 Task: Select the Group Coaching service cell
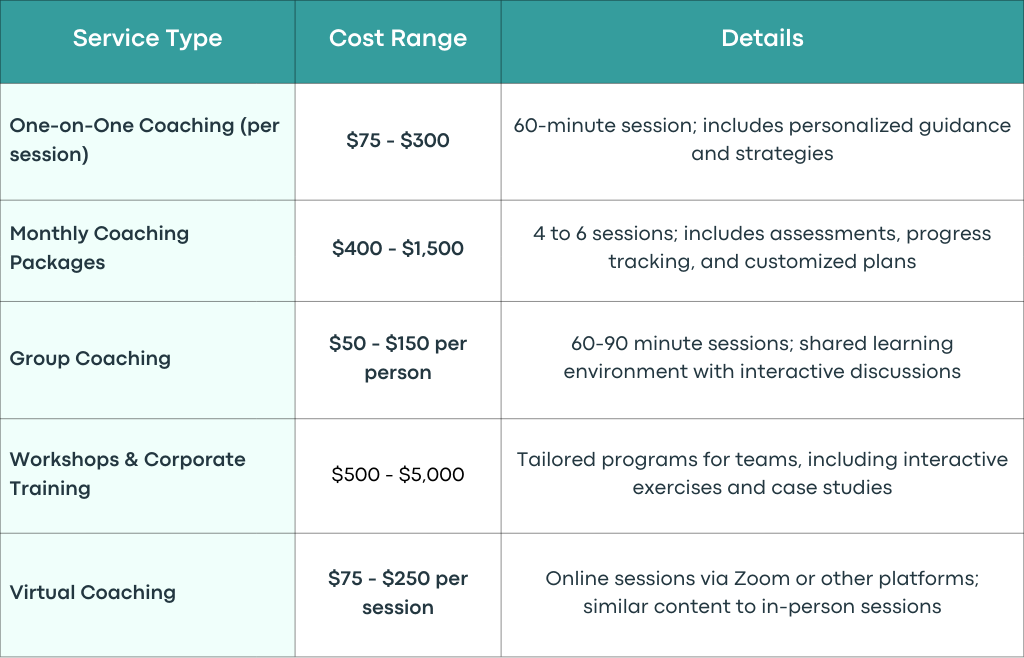(x=148, y=360)
